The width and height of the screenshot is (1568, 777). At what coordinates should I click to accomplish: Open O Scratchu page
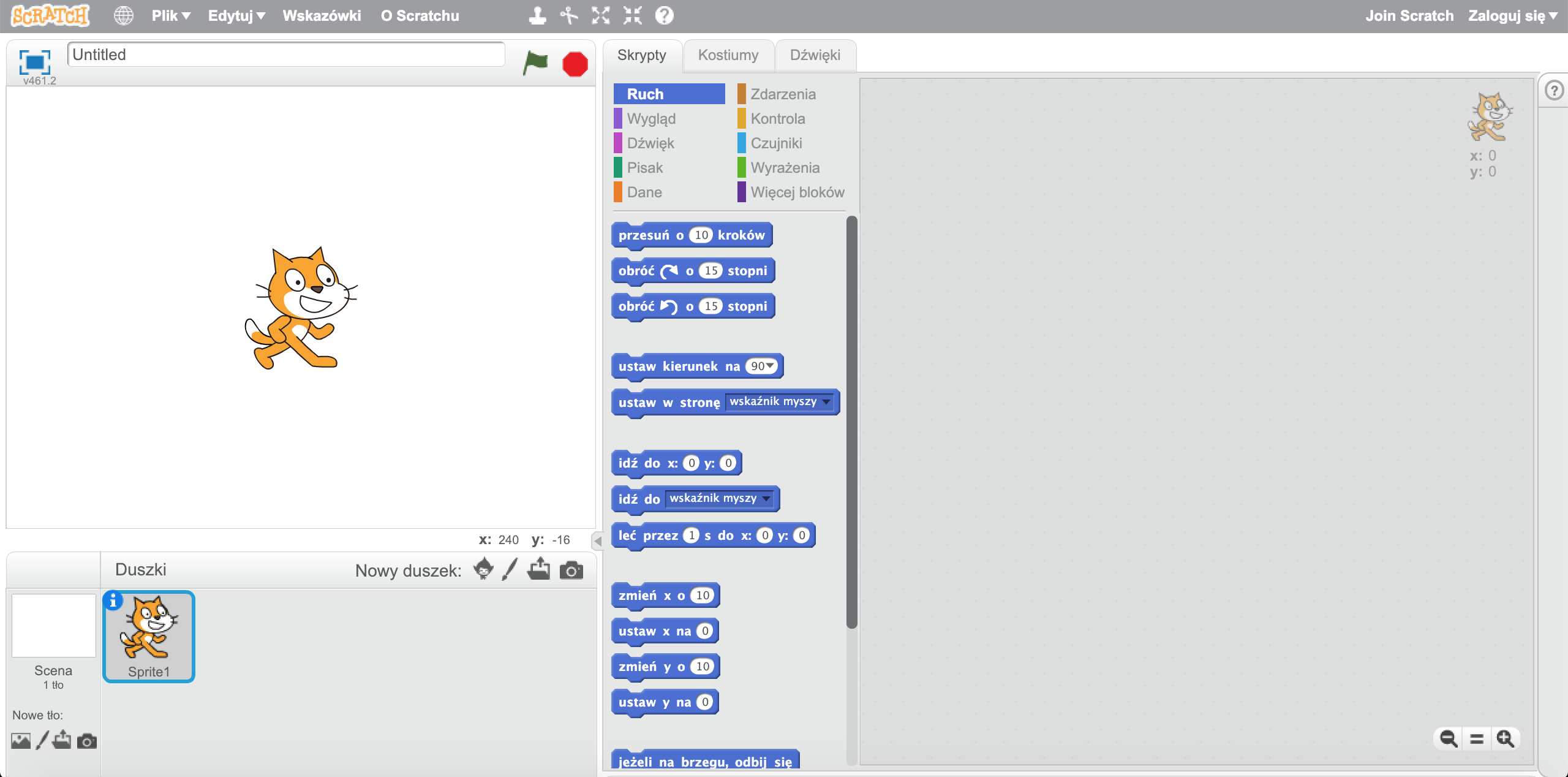(420, 16)
